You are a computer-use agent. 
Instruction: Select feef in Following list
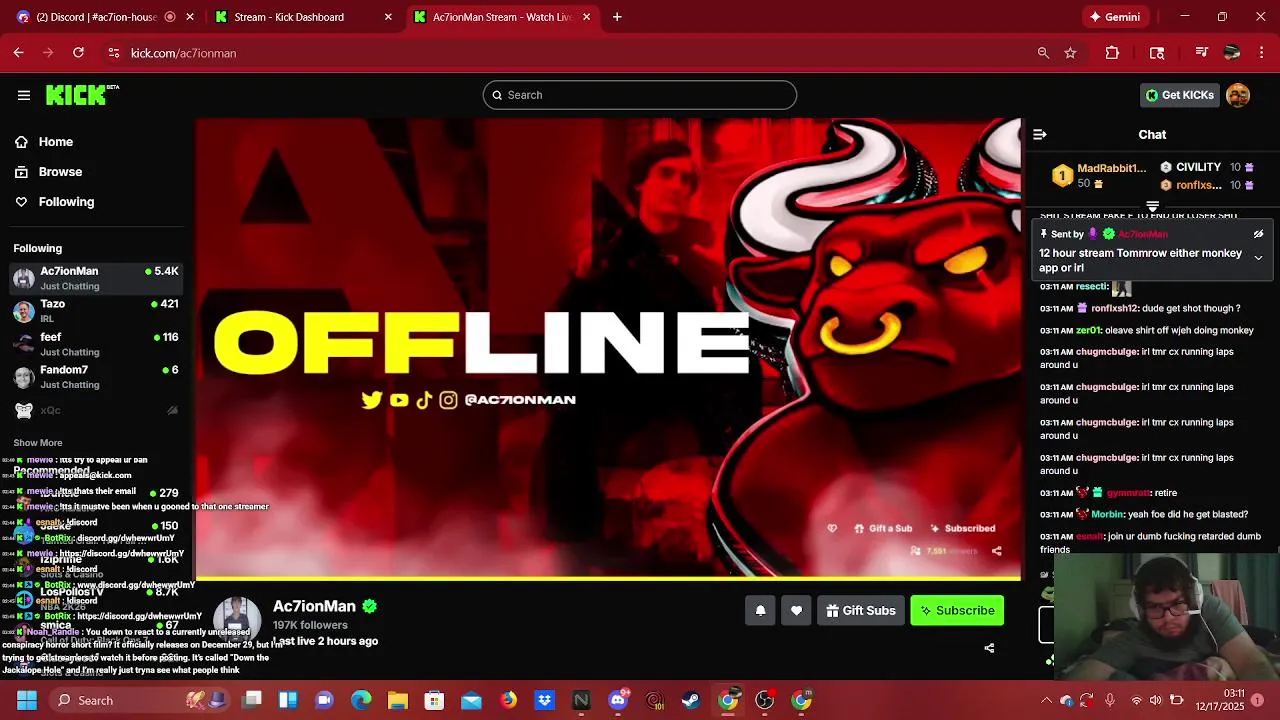(x=95, y=344)
